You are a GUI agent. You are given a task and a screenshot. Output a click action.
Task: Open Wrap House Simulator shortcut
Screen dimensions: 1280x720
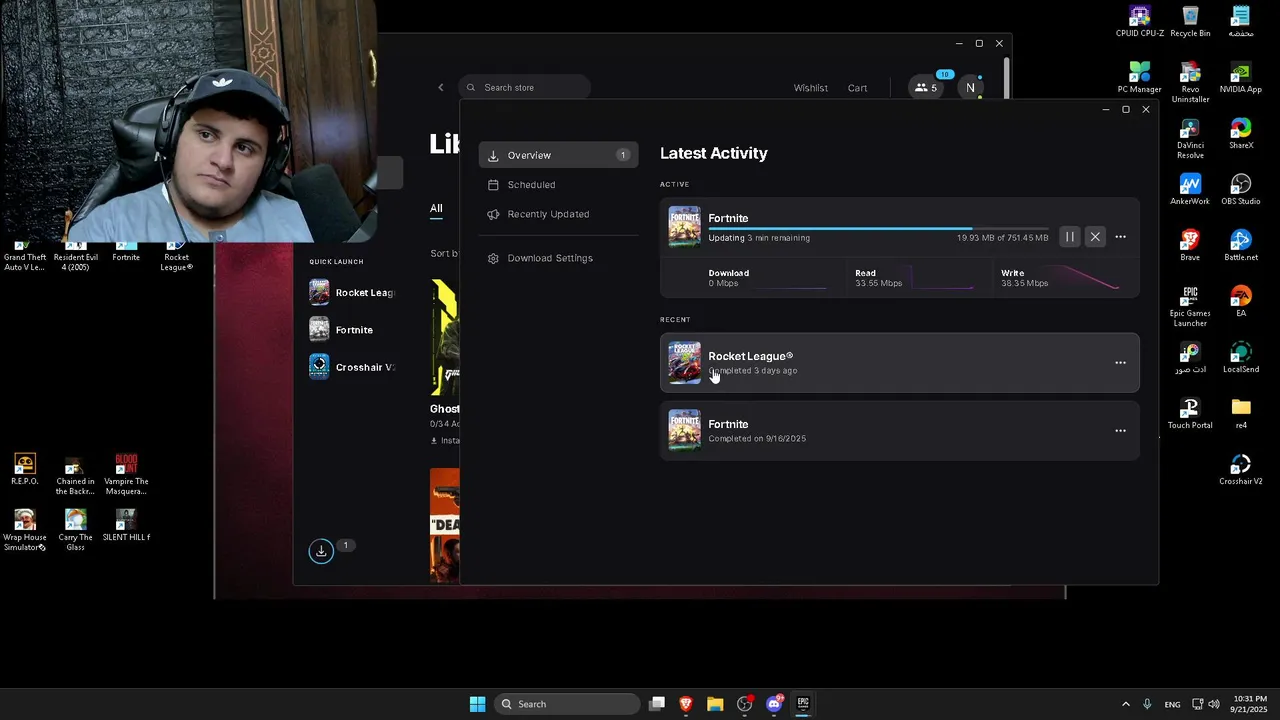25,530
